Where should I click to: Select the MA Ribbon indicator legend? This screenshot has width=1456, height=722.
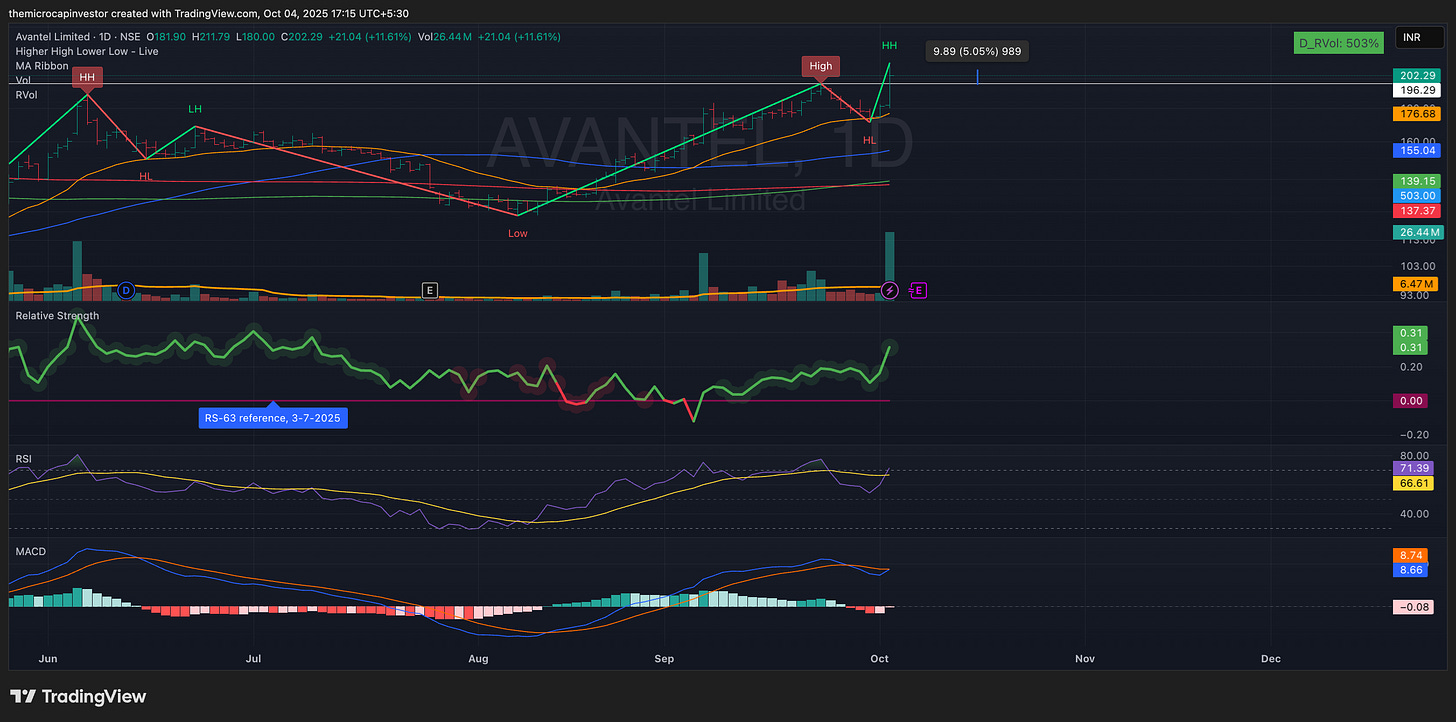pyautogui.click(x=42, y=66)
